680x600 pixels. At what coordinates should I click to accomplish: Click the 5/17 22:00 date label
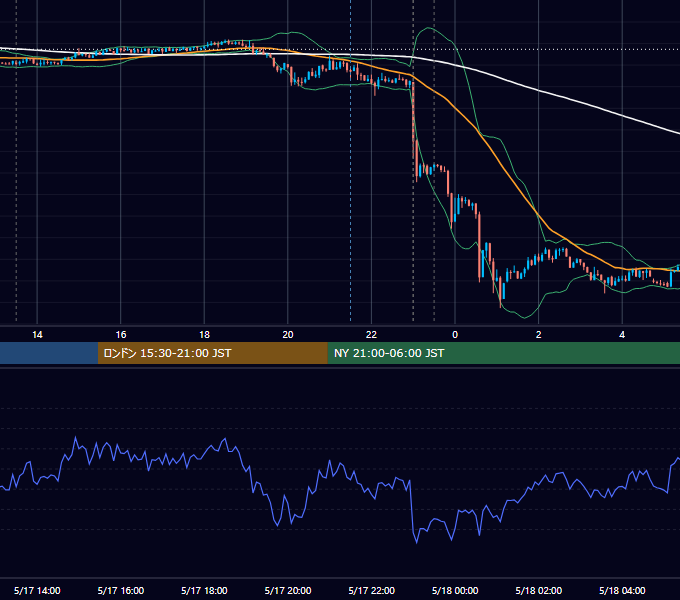pyautogui.click(x=372, y=590)
